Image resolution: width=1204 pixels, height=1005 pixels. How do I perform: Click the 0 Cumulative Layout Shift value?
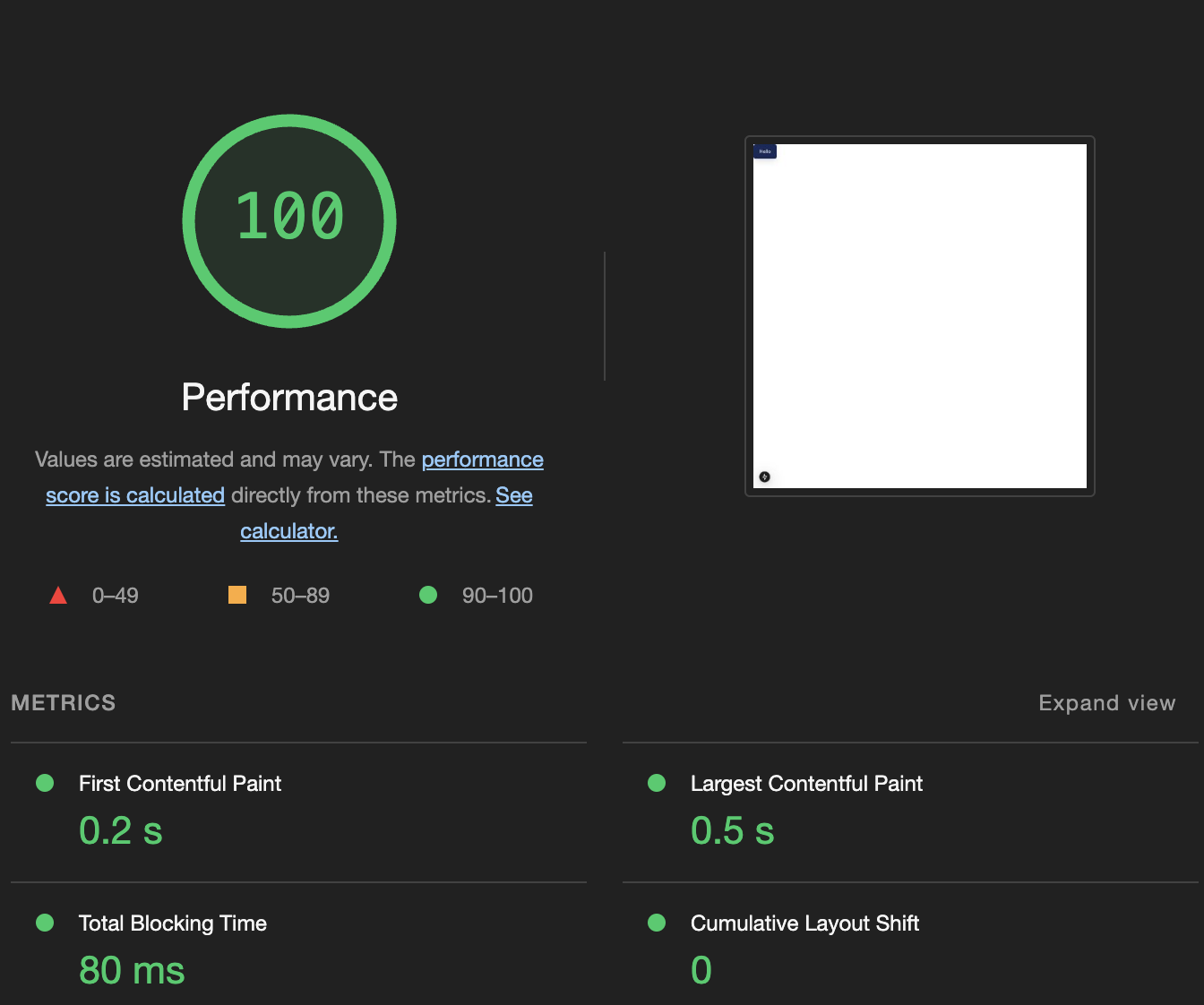[701, 970]
